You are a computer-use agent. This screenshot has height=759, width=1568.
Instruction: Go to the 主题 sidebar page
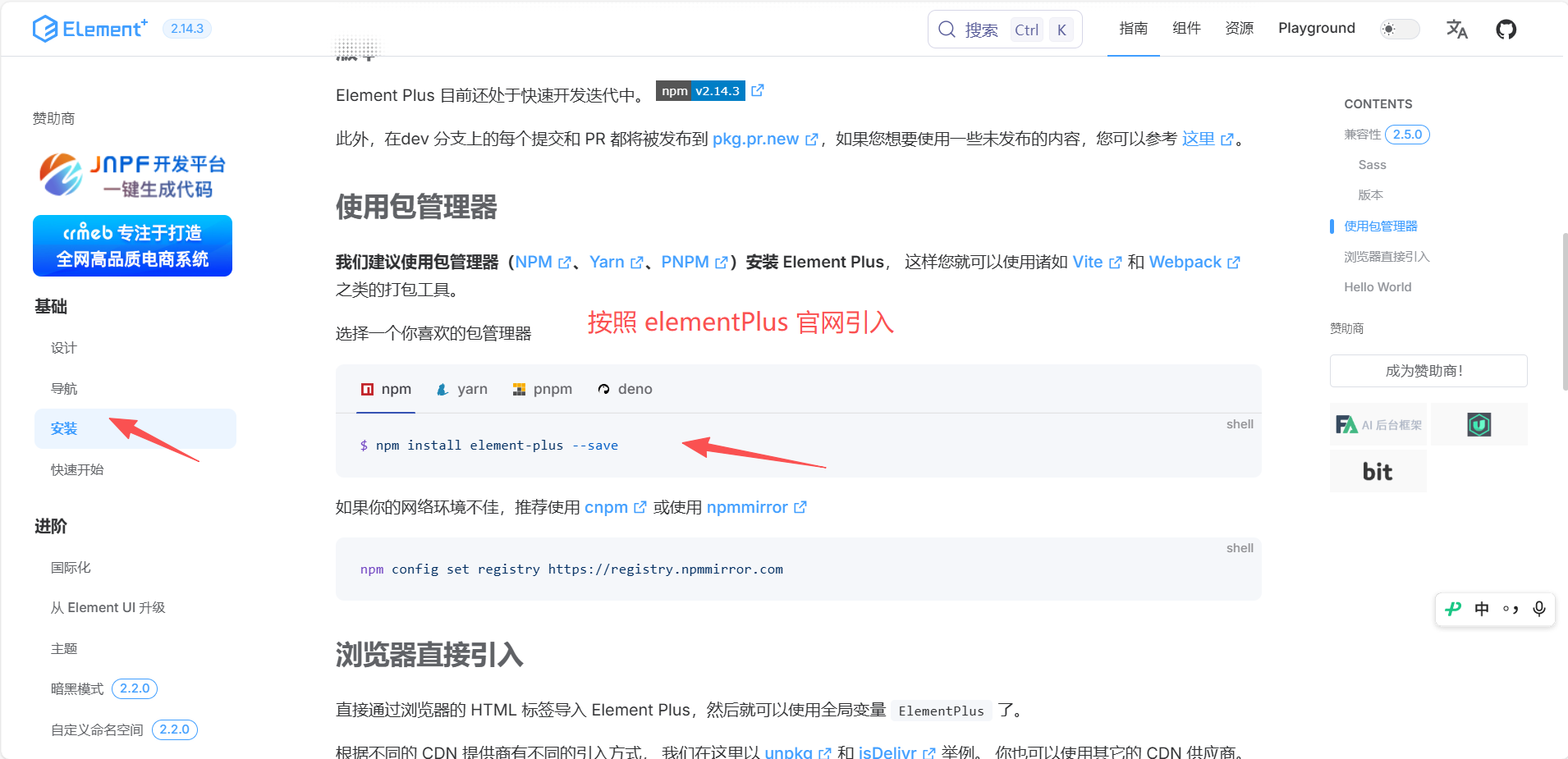coord(64,649)
